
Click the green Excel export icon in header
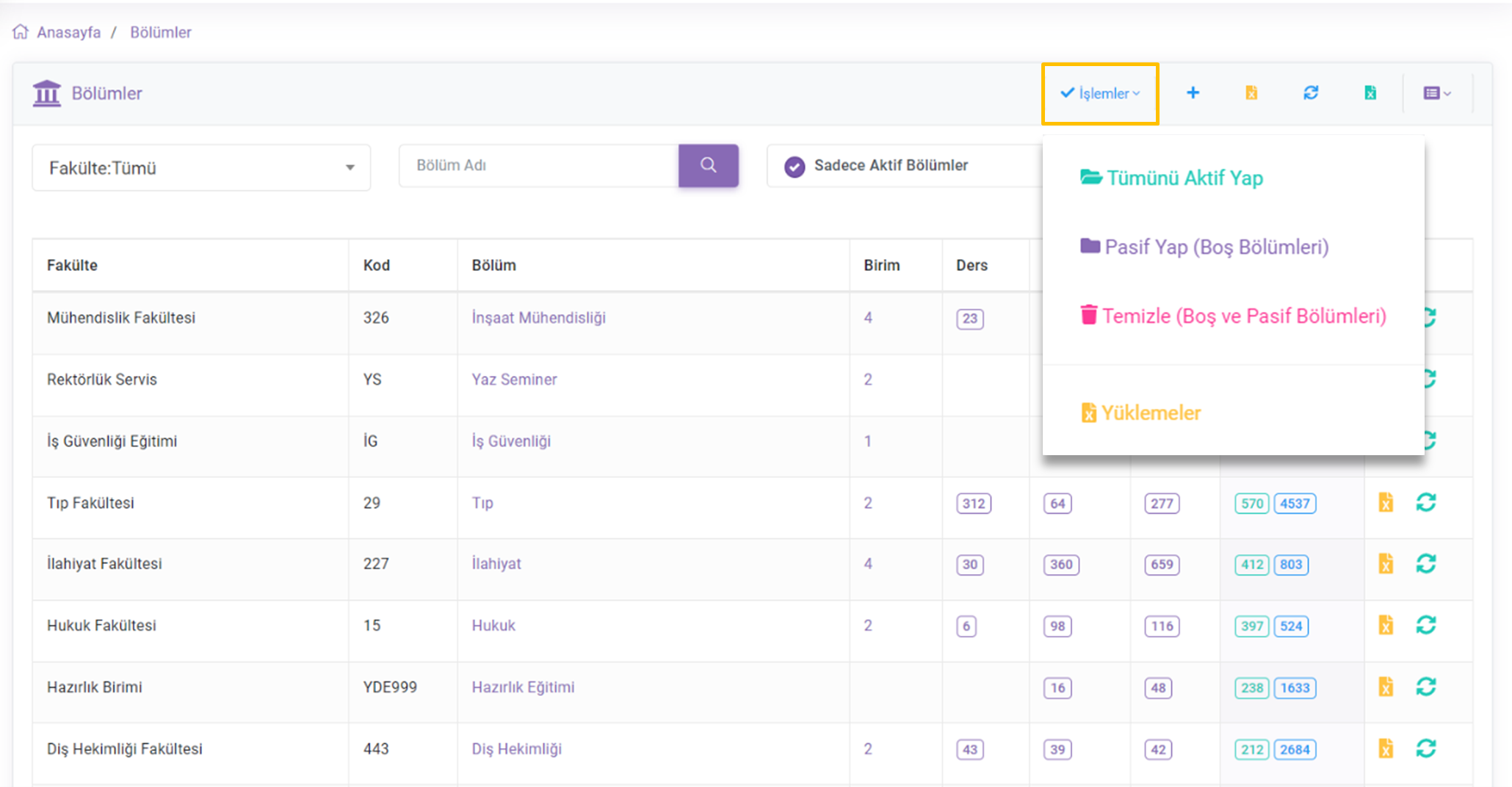coord(1370,93)
